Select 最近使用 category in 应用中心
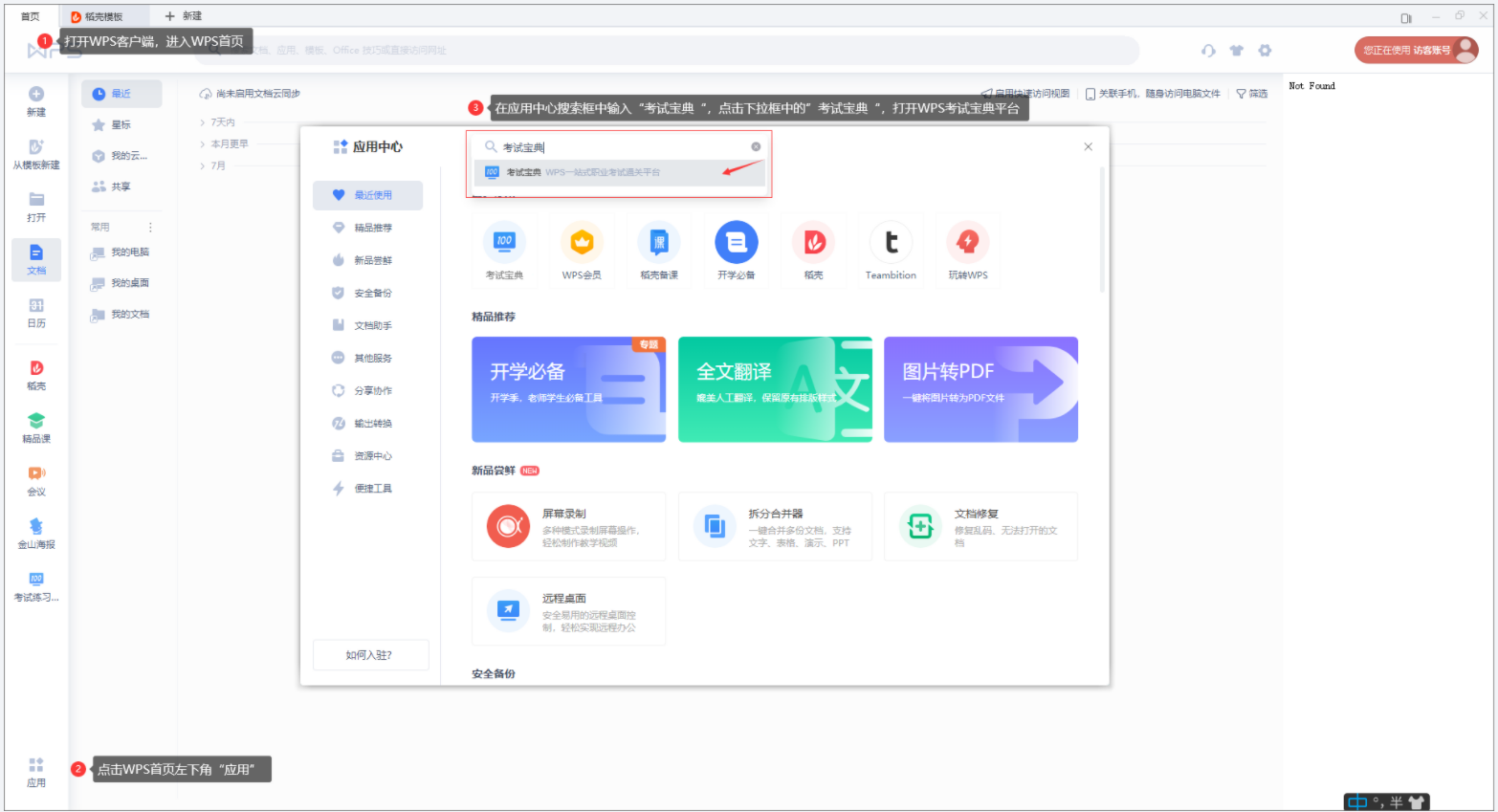1498x812 pixels. [x=367, y=195]
